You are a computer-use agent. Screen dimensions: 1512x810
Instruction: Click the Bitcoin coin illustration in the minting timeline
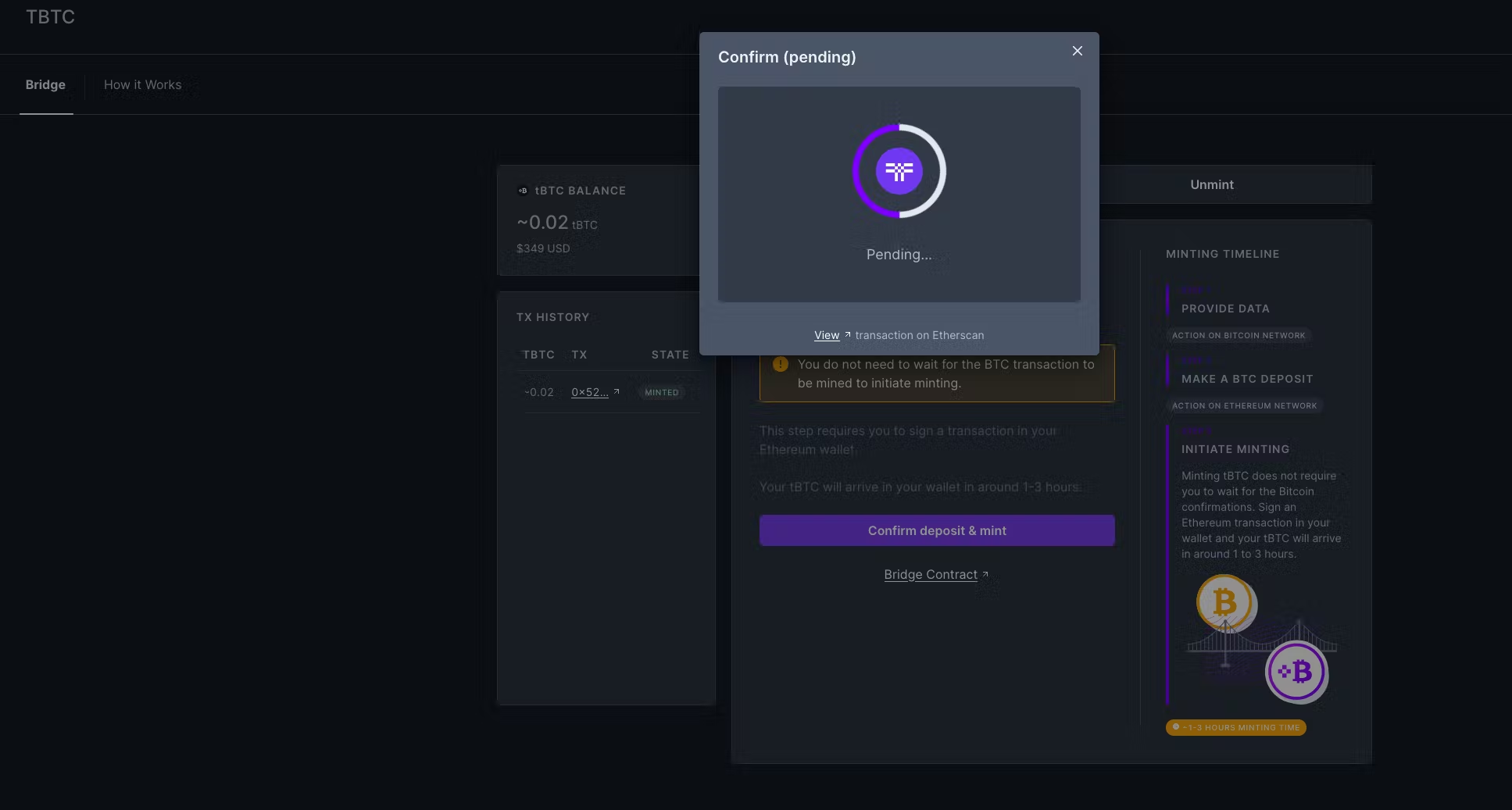pyautogui.click(x=1225, y=603)
